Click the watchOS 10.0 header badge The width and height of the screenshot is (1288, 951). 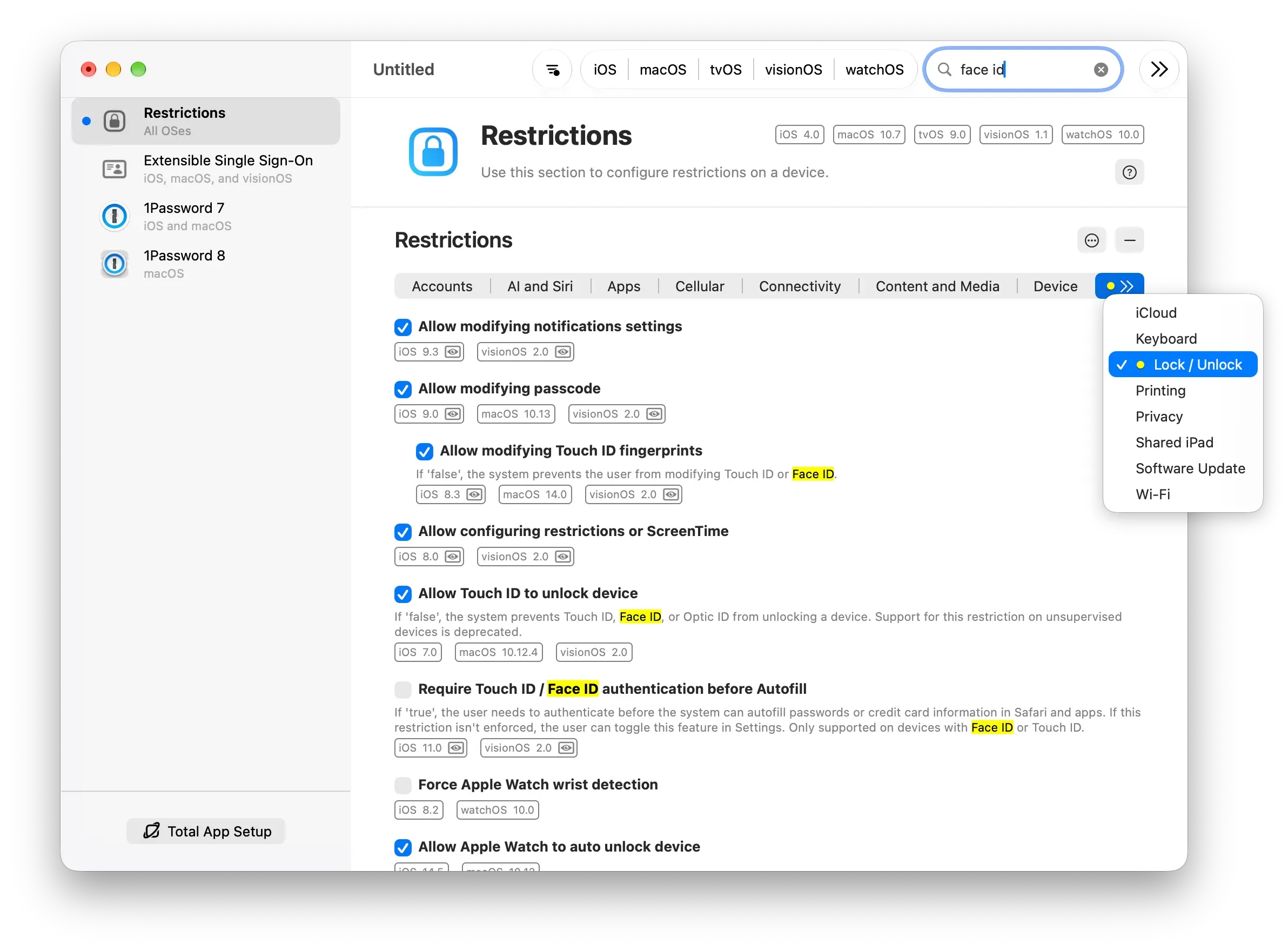click(1102, 135)
